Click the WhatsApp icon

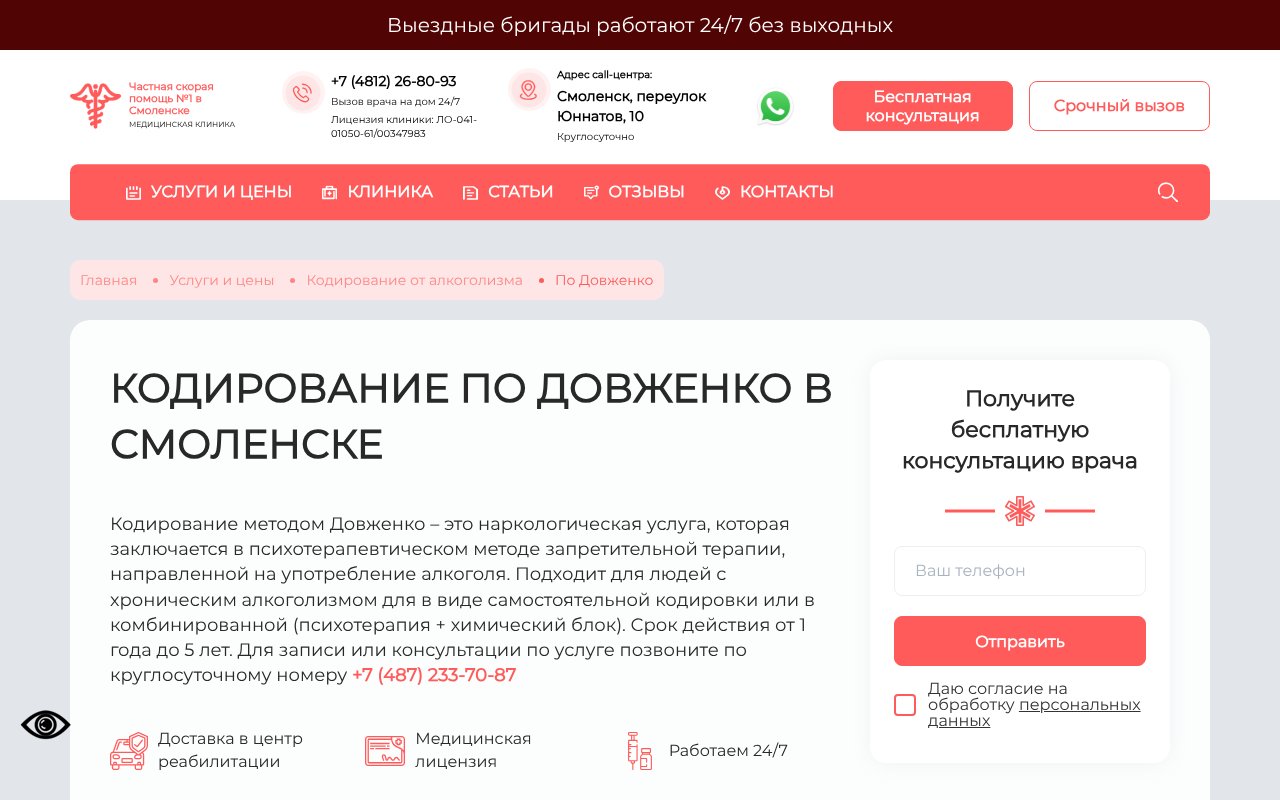coord(775,106)
